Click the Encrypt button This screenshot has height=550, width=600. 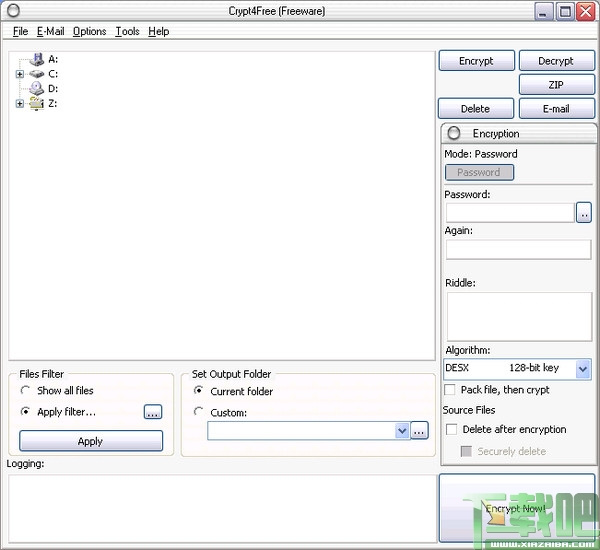[x=476, y=61]
